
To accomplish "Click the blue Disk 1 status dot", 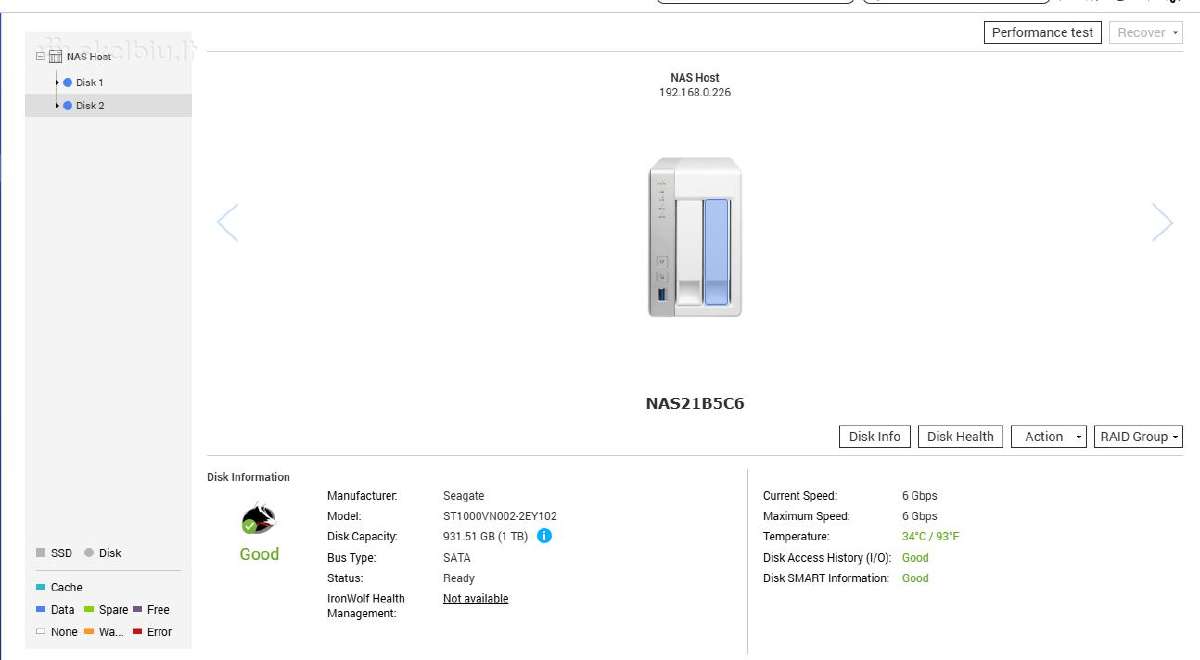I will coord(67,82).
